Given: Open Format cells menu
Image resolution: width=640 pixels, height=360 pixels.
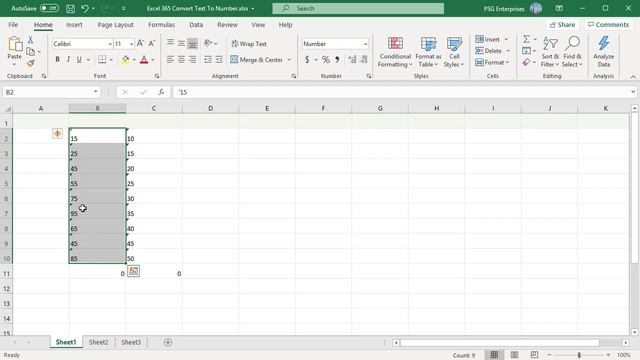Looking at the screenshot, I should (492, 62).
